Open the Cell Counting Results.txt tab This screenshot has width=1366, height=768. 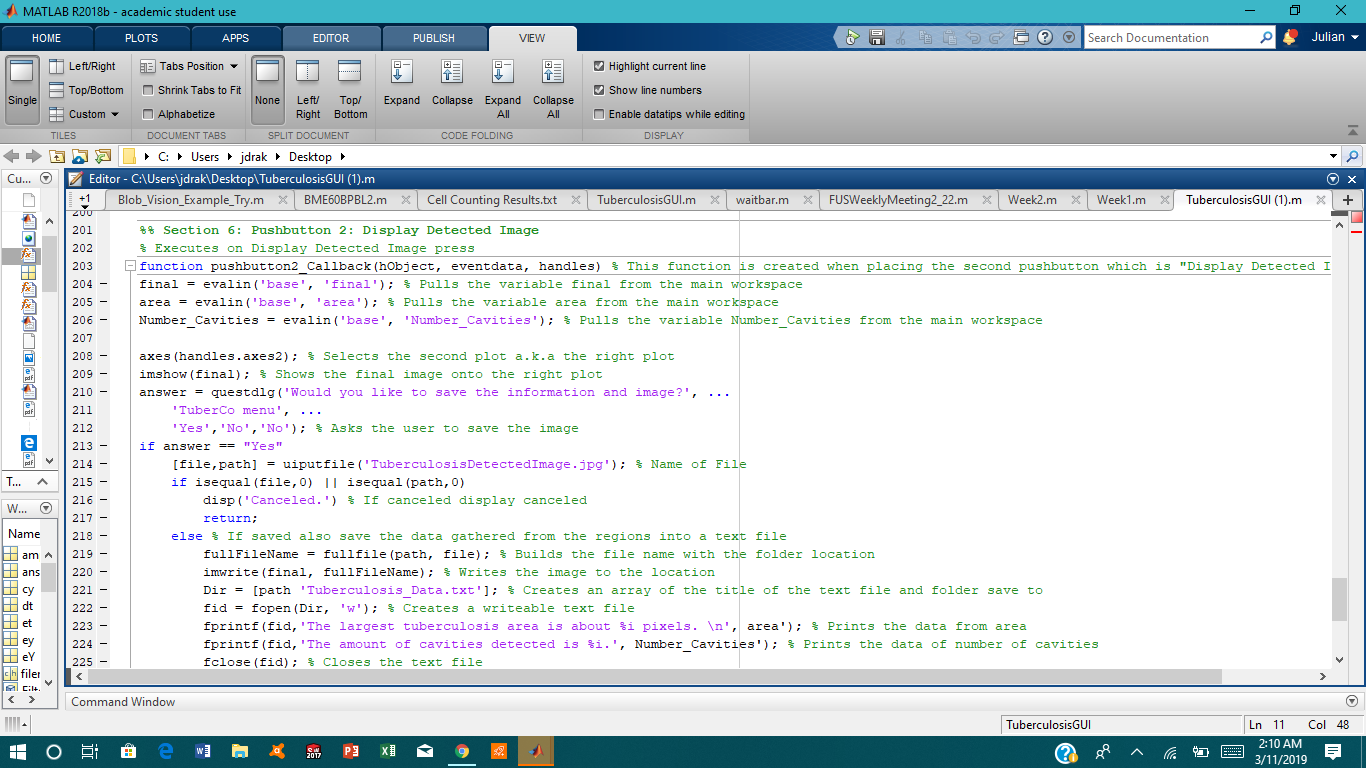click(x=492, y=200)
